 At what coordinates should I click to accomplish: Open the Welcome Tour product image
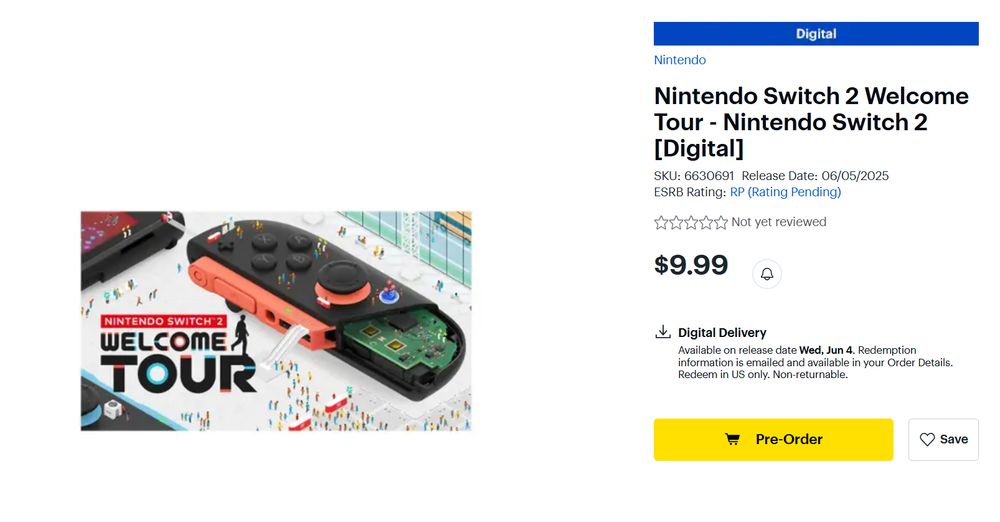[x=276, y=321]
